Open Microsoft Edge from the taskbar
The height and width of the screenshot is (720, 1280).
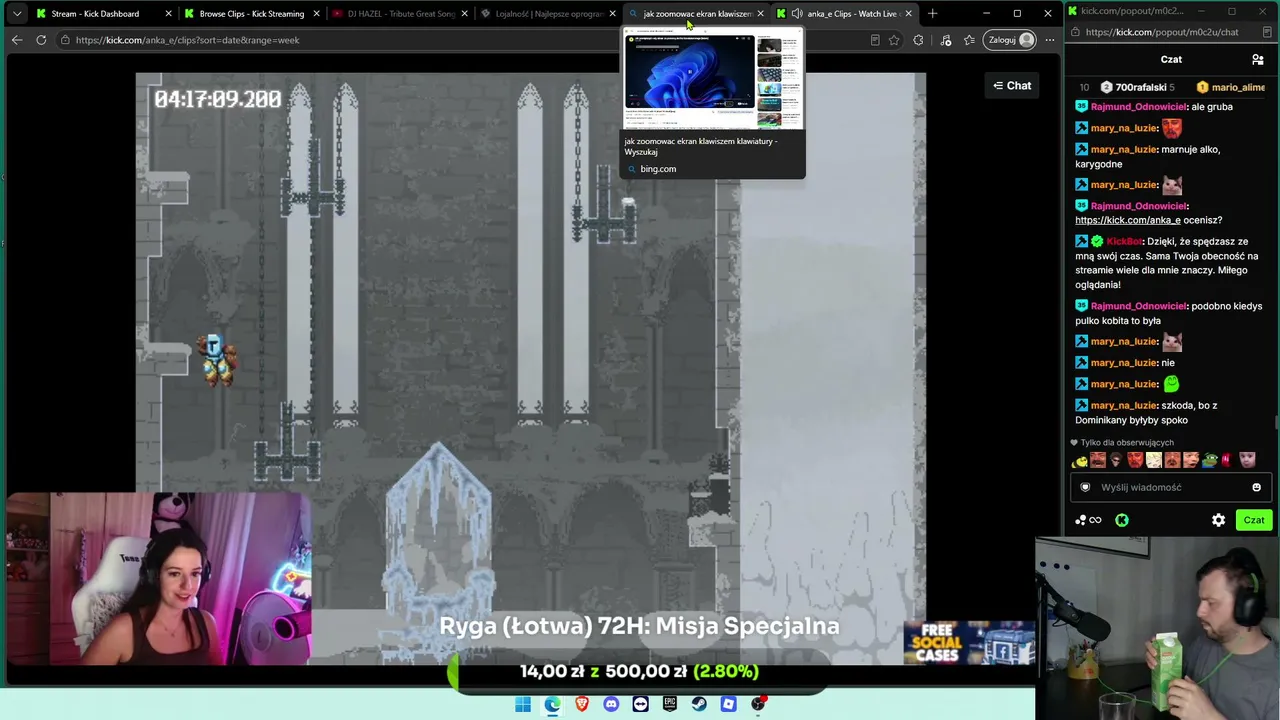pos(552,704)
